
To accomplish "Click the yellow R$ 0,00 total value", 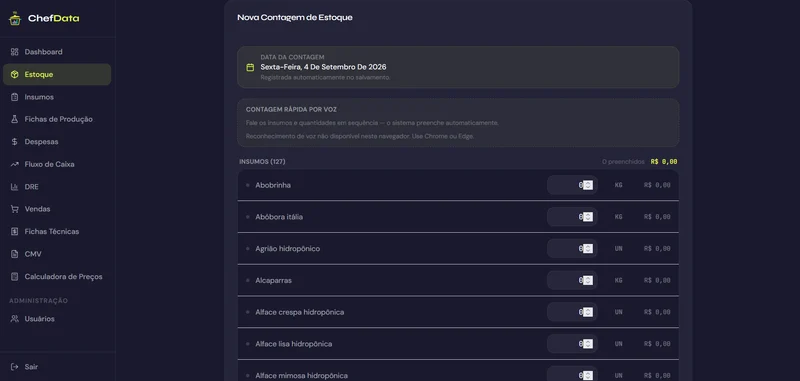I will [664, 162].
